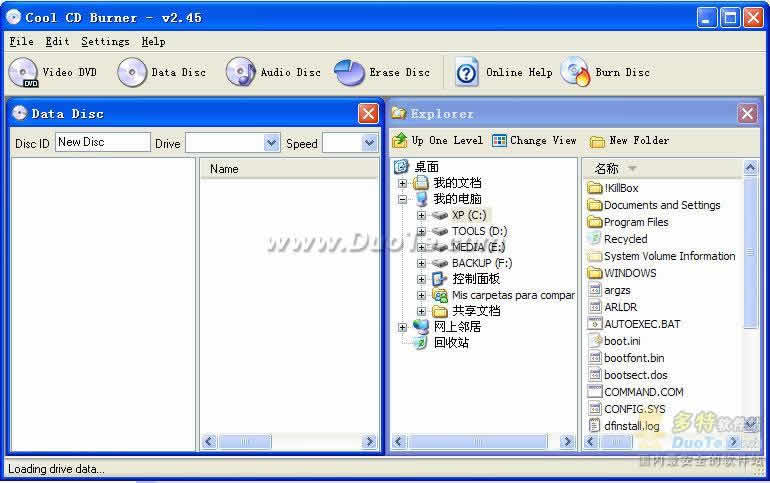This screenshot has height=483, width=770.
Task: Click the Disc ID input field
Action: [102, 142]
